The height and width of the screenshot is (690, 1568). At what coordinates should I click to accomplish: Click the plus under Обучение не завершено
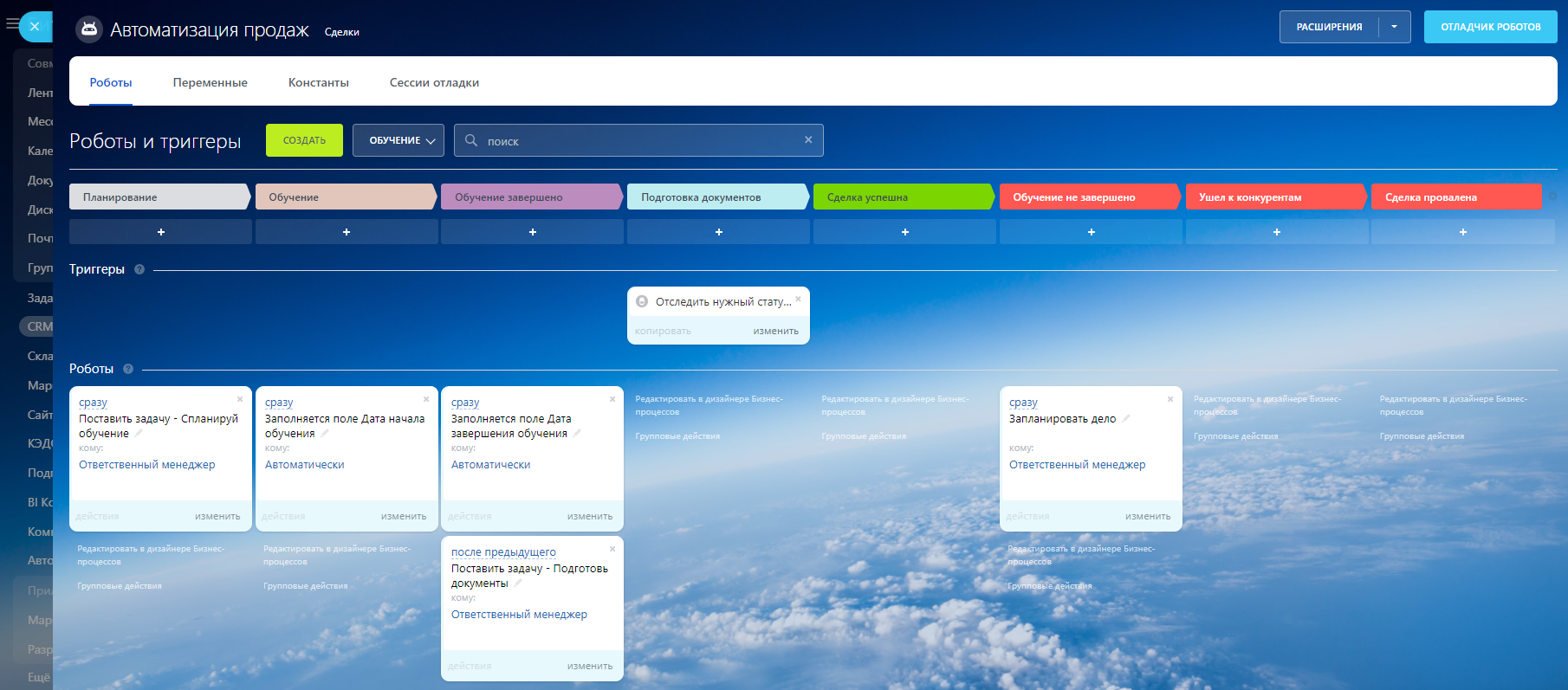click(x=1091, y=232)
